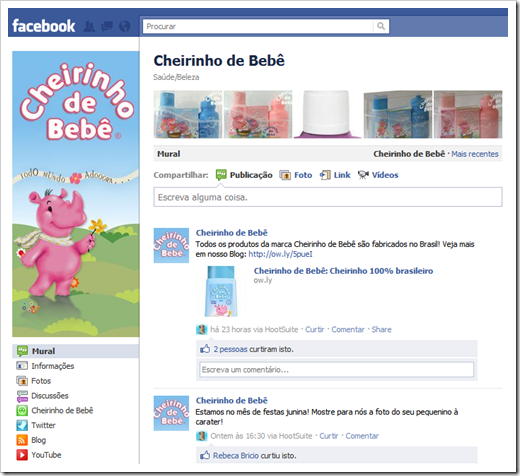Open the Twitter sidebar item

point(36,425)
